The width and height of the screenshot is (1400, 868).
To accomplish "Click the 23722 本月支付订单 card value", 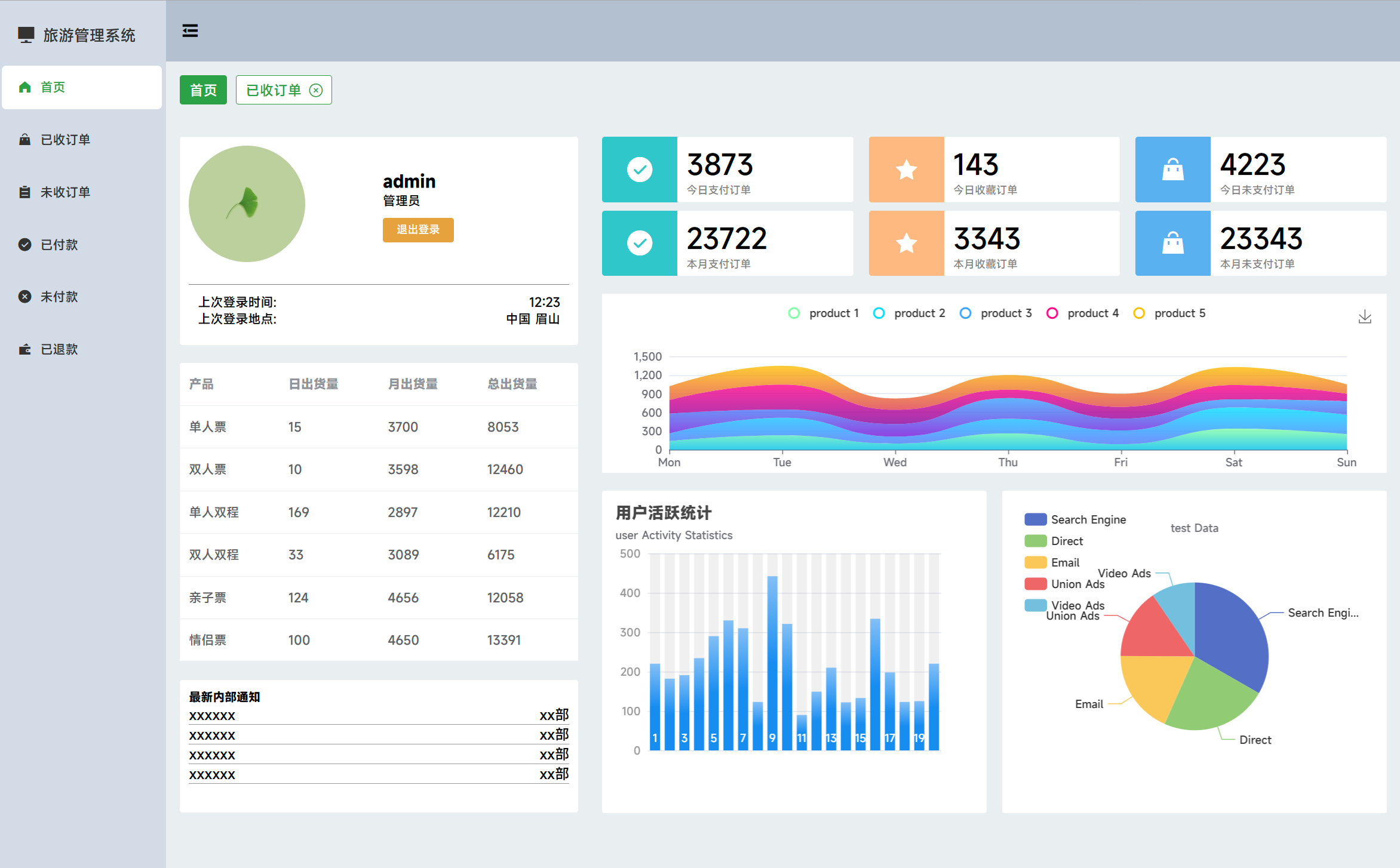I will [727, 239].
